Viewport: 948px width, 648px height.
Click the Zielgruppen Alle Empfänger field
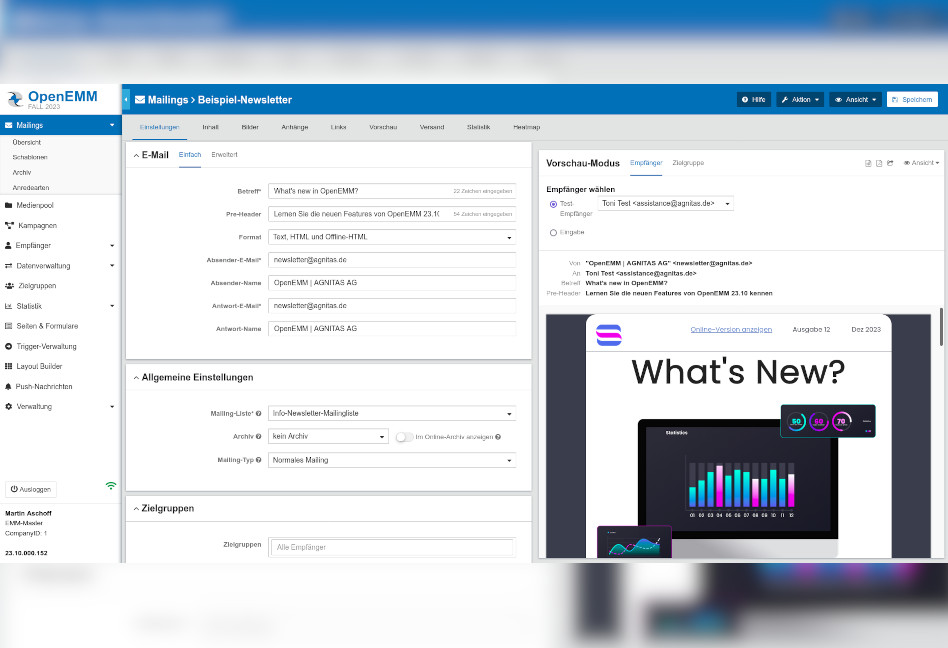392,547
